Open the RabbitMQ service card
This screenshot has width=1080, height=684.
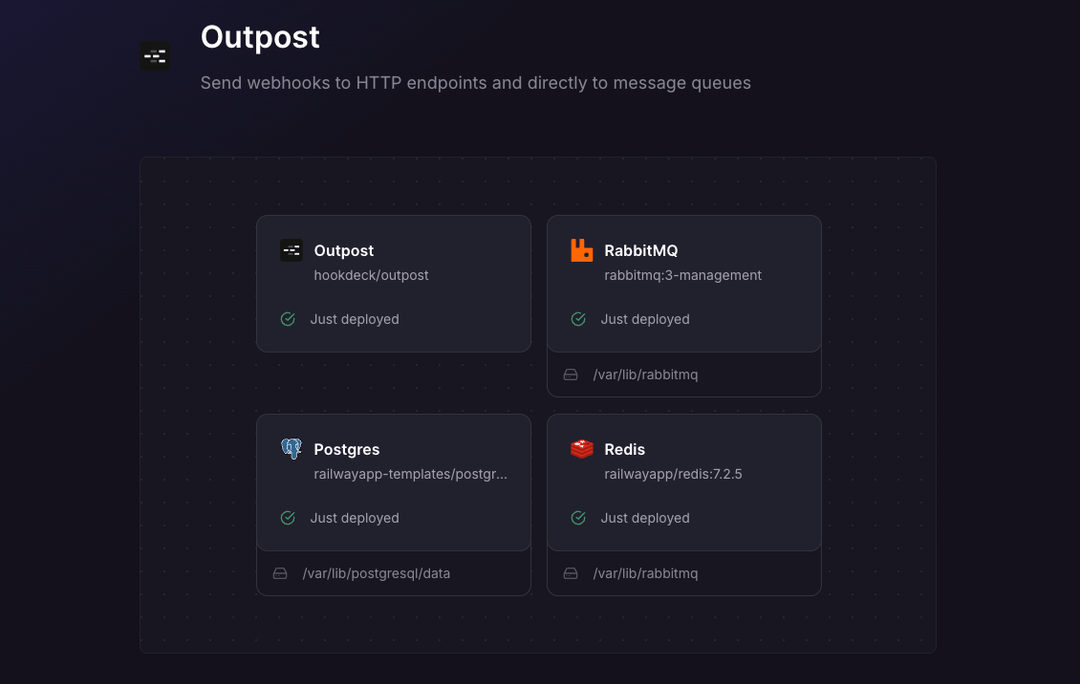pos(683,283)
